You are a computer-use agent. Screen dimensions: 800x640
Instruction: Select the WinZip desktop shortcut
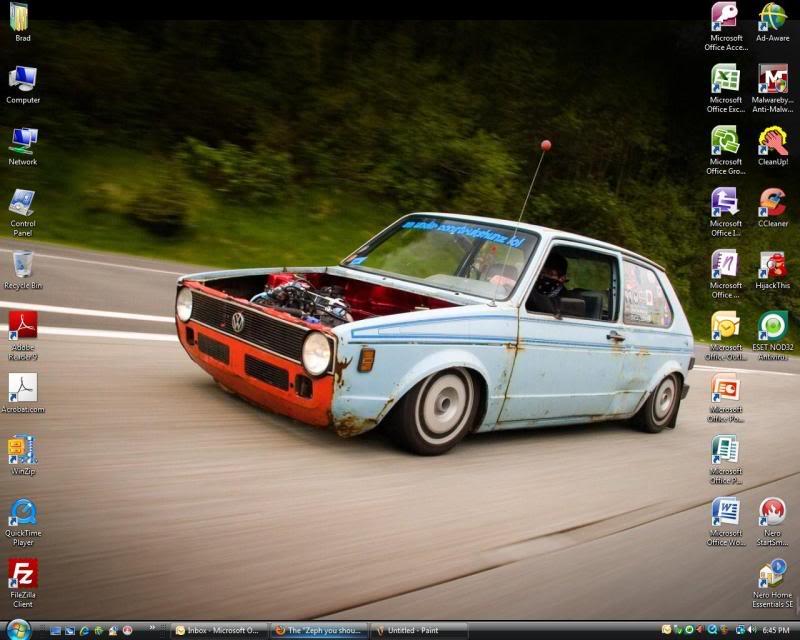(23, 455)
